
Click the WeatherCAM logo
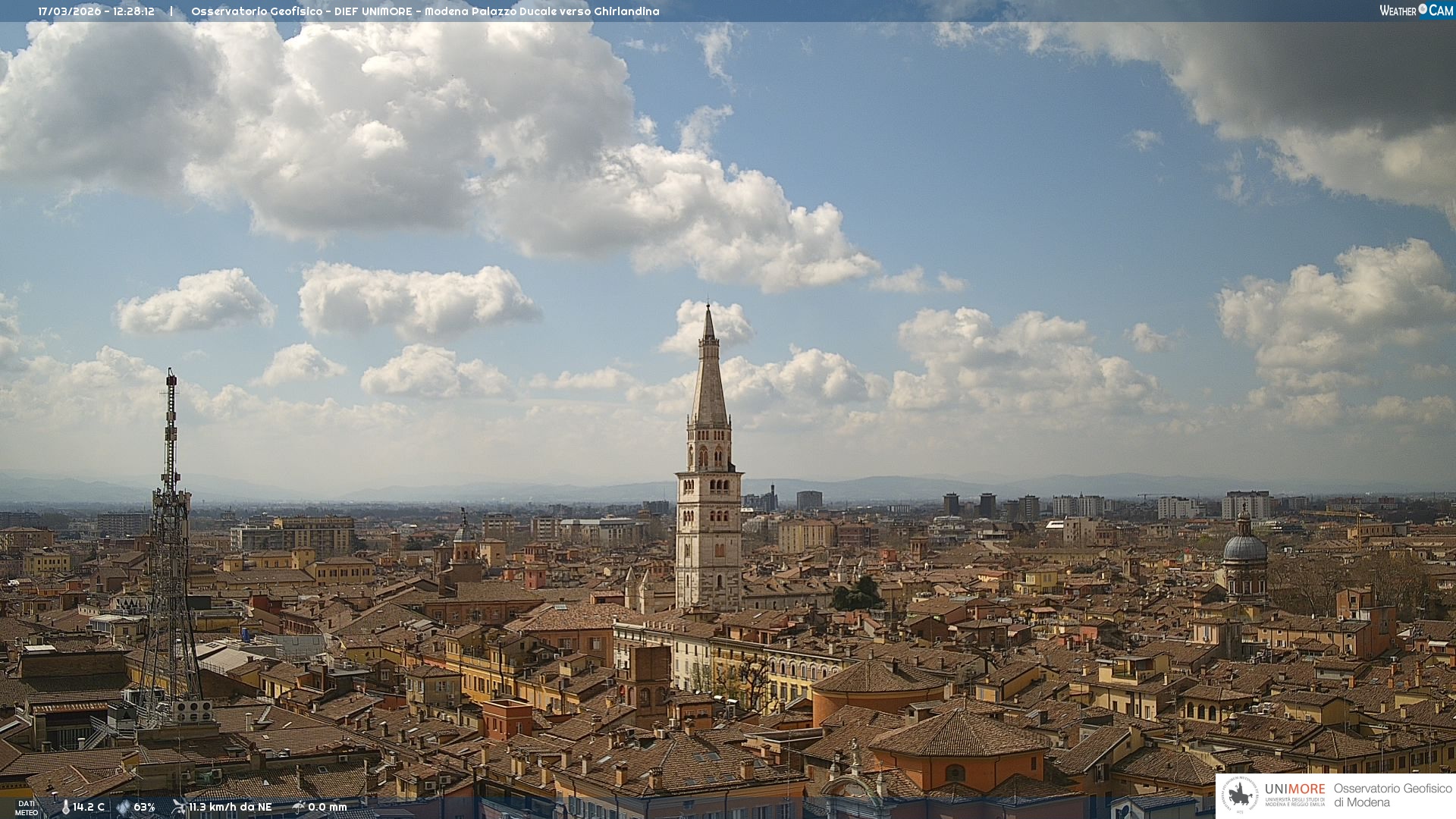click(1416, 11)
